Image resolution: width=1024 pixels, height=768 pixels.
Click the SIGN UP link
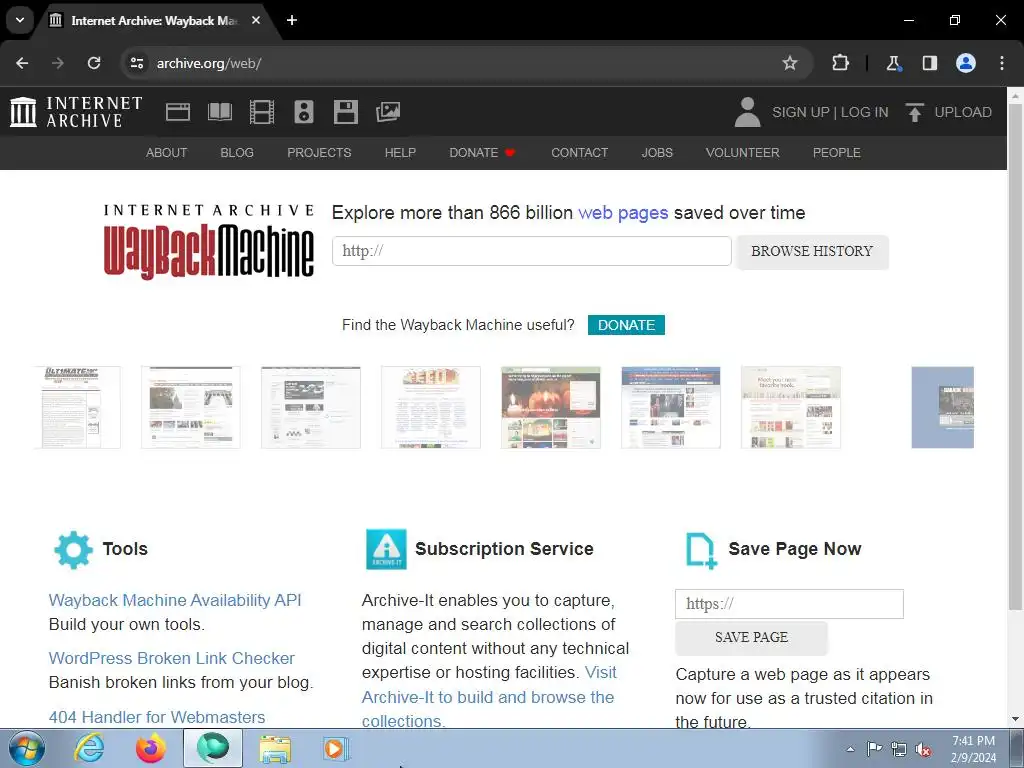click(800, 112)
